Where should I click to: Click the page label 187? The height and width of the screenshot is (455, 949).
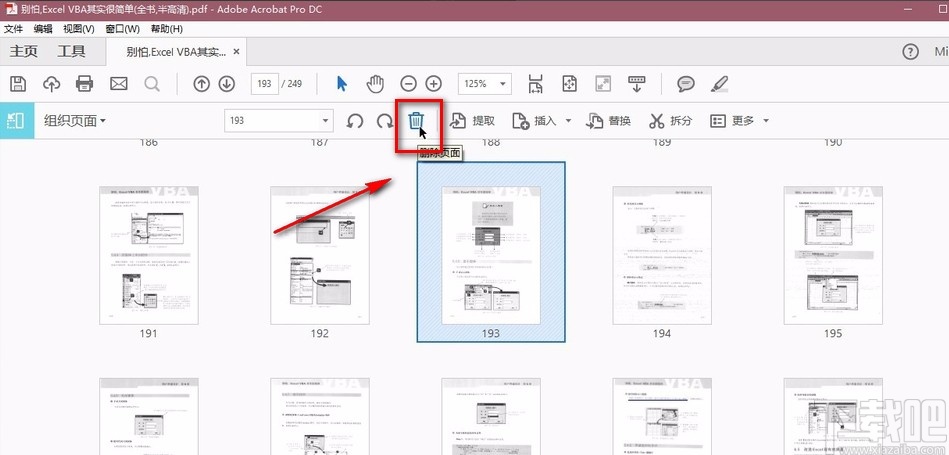(320, 143)
